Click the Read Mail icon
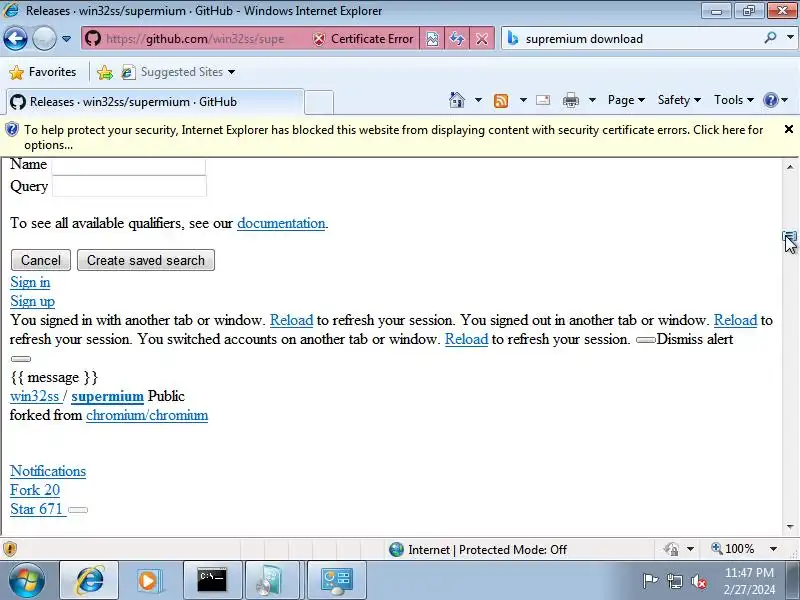Viewport: 800px width, 600px height. [x=543, y=100]
